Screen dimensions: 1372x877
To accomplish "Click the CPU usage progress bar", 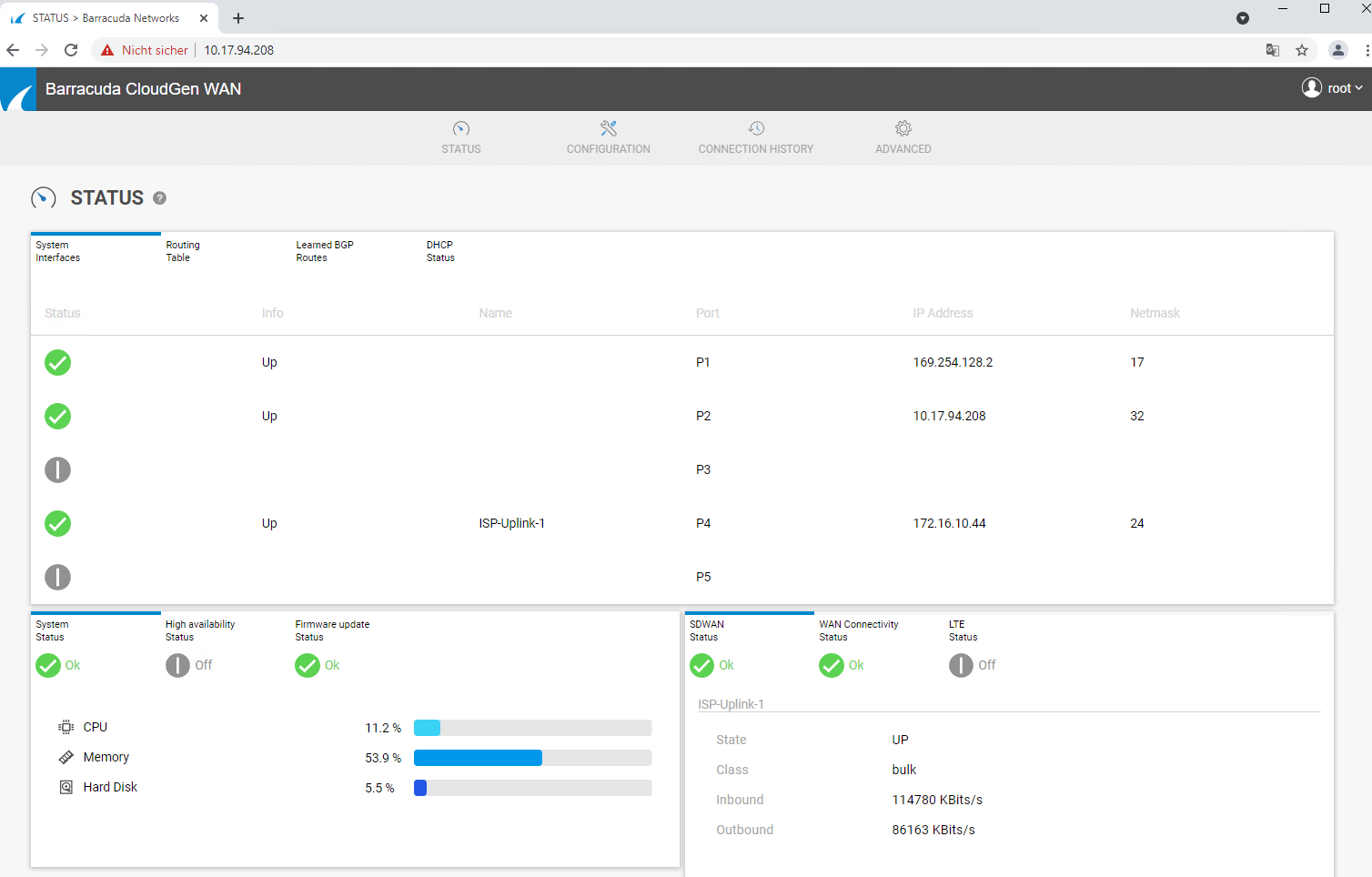I will click(532, 728).
